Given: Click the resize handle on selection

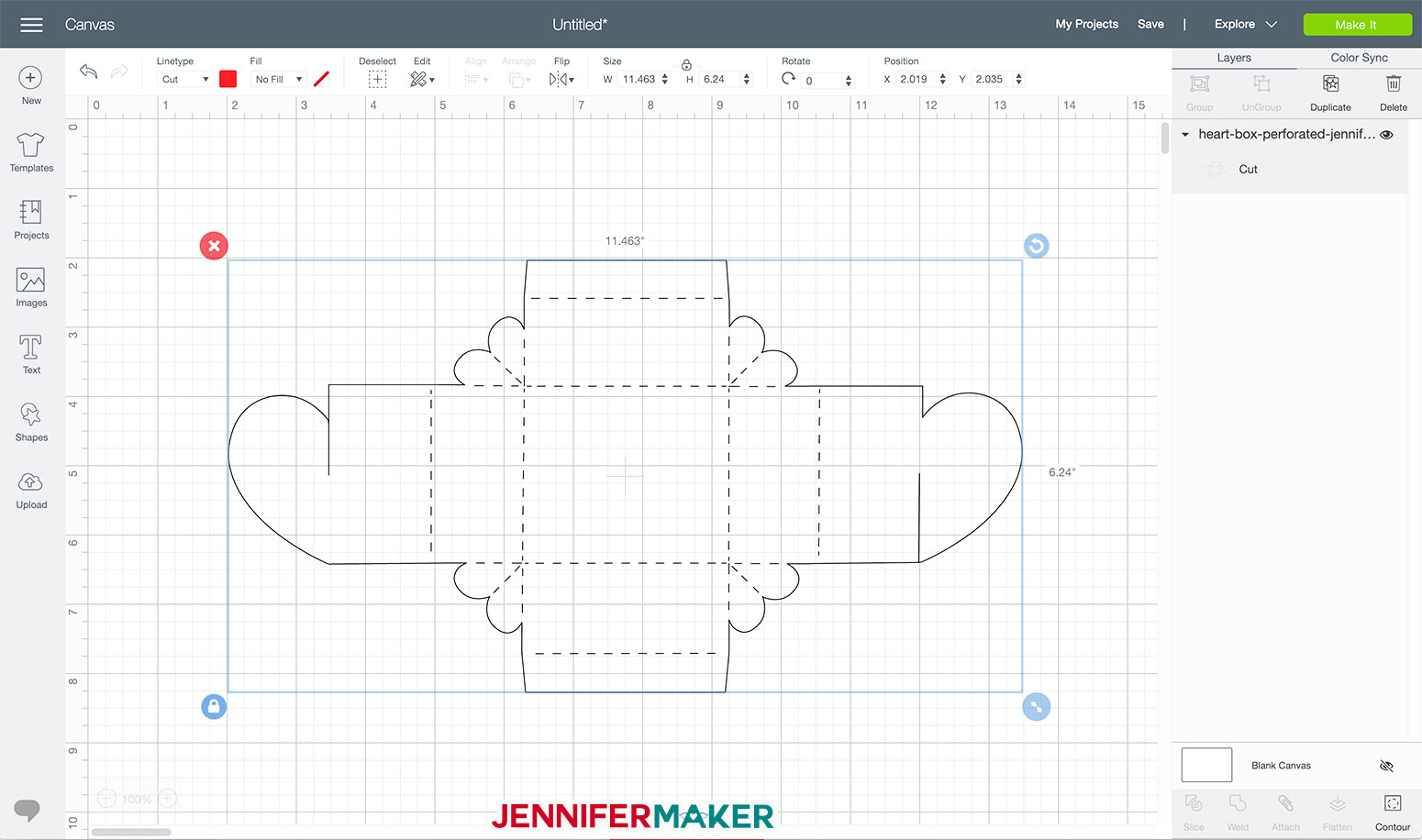Looking at the screenshot, I should (1036, 706).
